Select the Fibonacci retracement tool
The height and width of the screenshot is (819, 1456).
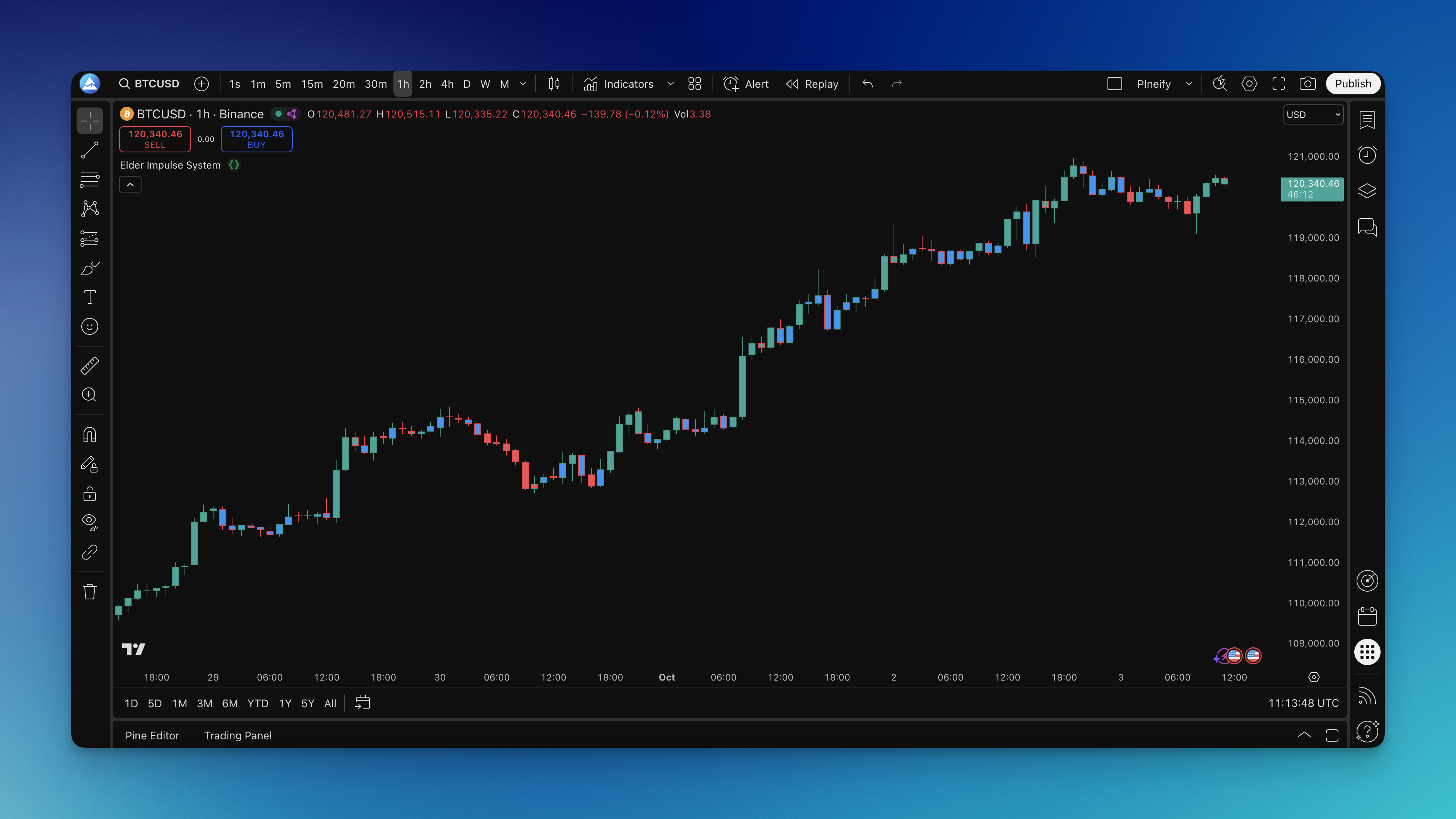pyautogui.click(x=89, y=179)
